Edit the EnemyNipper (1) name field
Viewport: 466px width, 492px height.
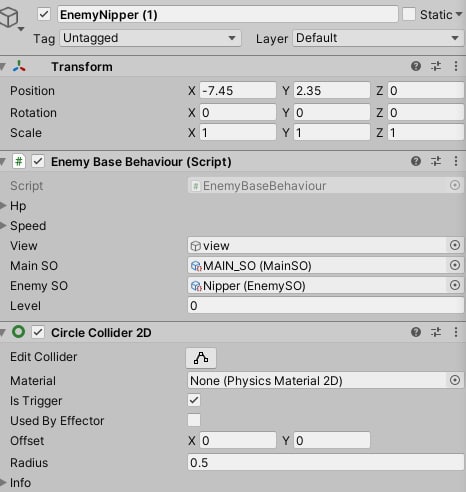tap(228, 15)
